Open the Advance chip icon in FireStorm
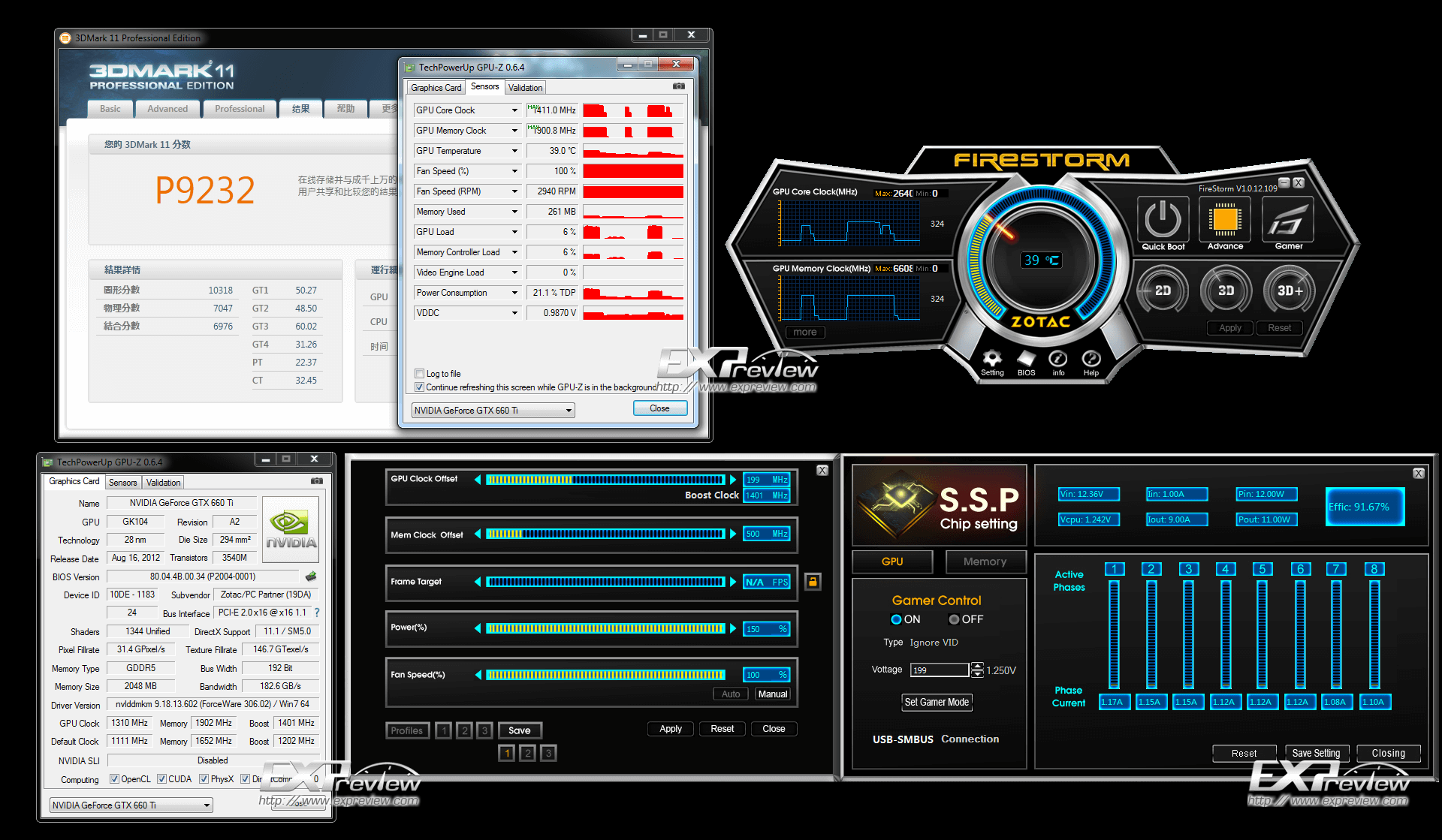1442x840 pixels. click(x=1225, y=220)
